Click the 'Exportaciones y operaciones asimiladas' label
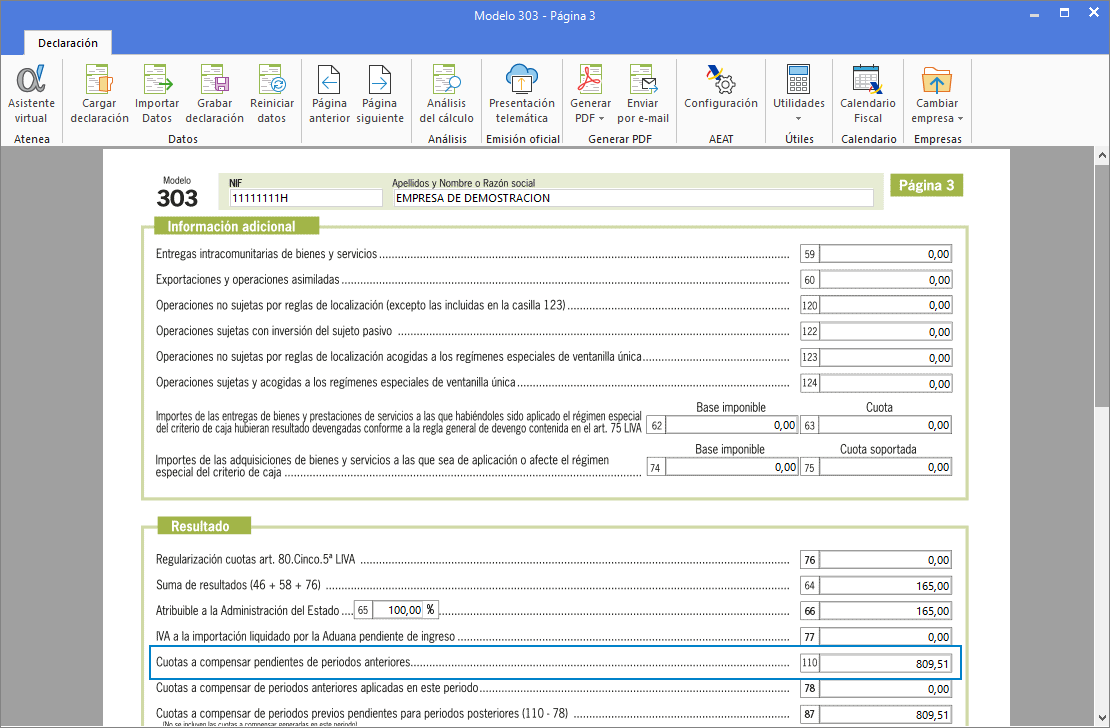This screenshot has width=1110, height=728. pos(248,280)
